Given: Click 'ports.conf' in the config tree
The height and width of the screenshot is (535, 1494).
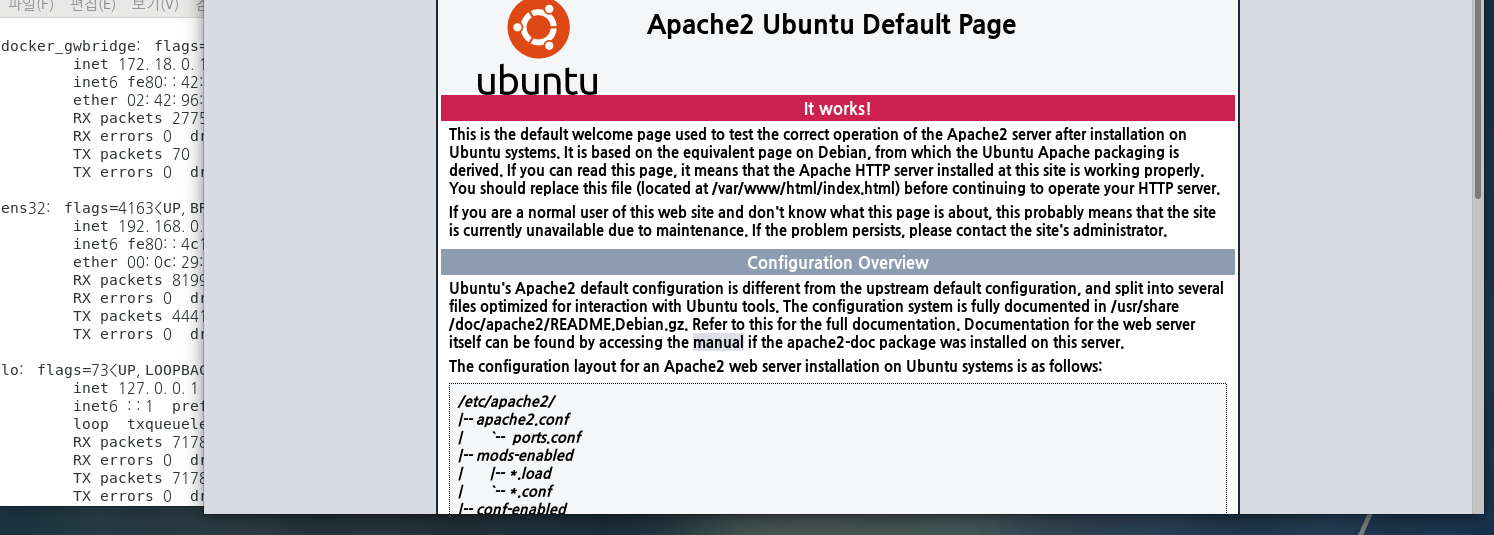Looking at the screenshot, I should (546, 437).
